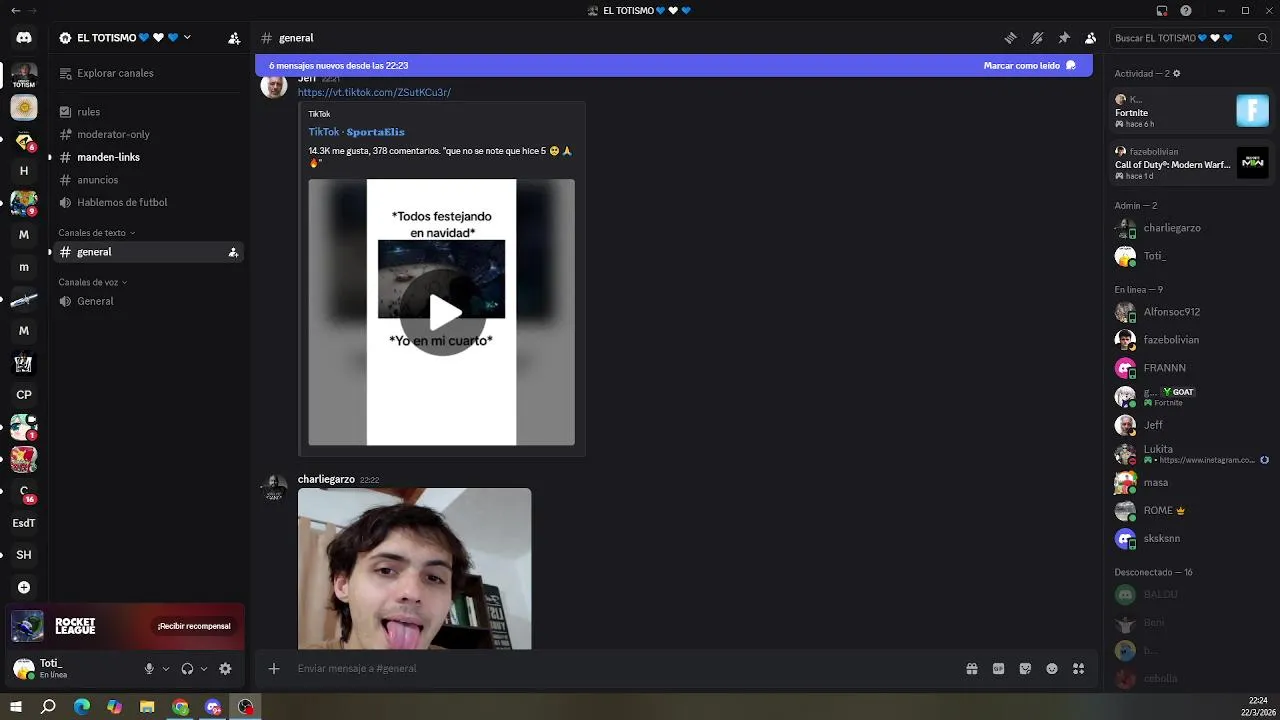Click the add a server plus icon
This screenshot has height=720, width=1280.
tap(24, 587)
